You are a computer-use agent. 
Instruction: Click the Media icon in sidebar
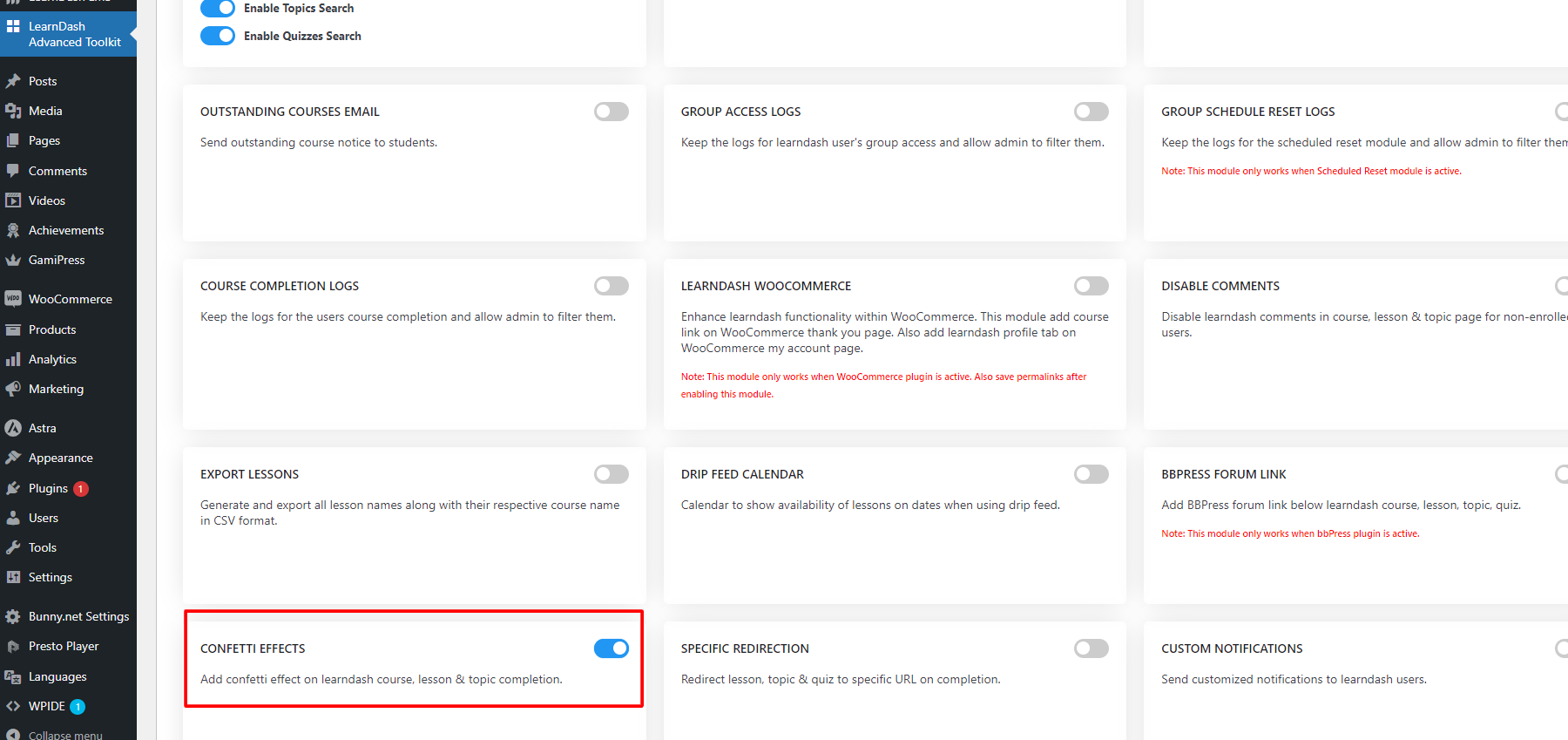coord(13,111)
